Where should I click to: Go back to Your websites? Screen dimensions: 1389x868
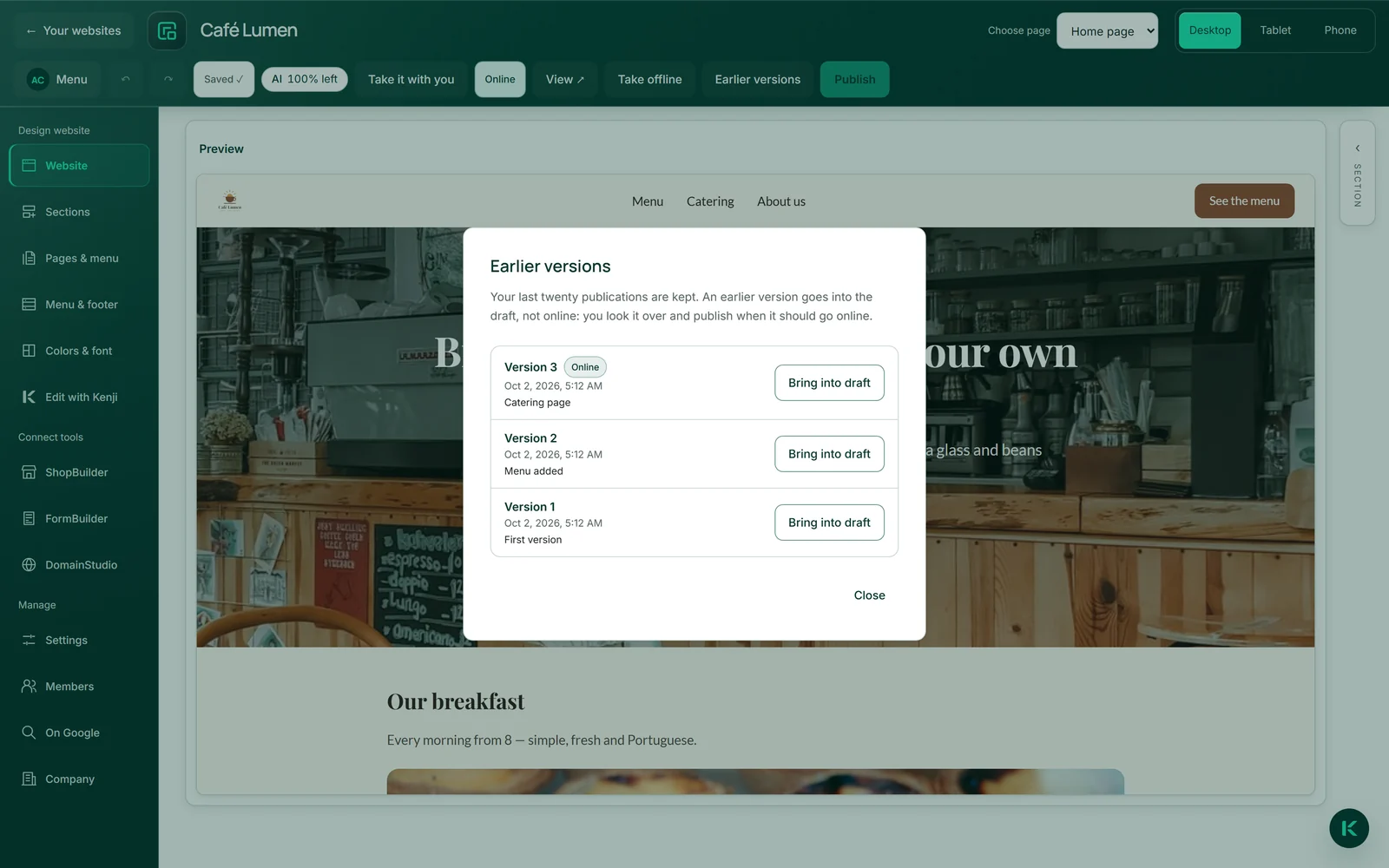pos(74,30)
